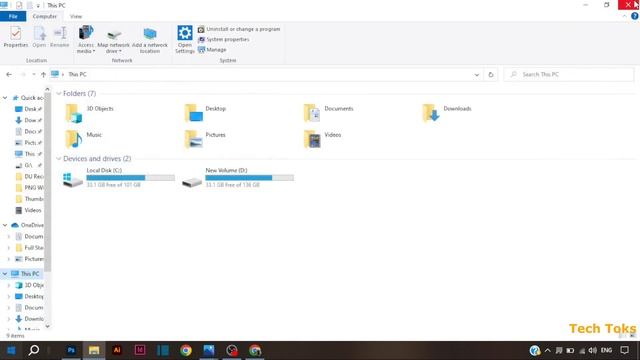Open notification center icon
This screenshot has width=640, height=360.
[624, 350]
